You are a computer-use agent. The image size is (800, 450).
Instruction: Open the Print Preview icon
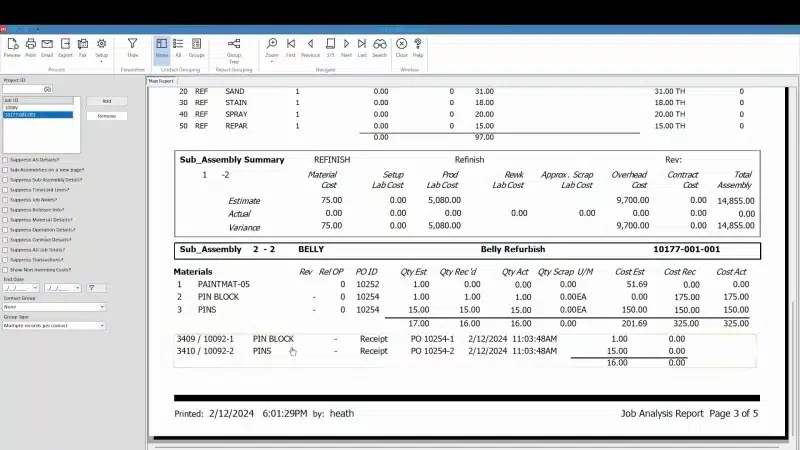click(x=12, y=47)
